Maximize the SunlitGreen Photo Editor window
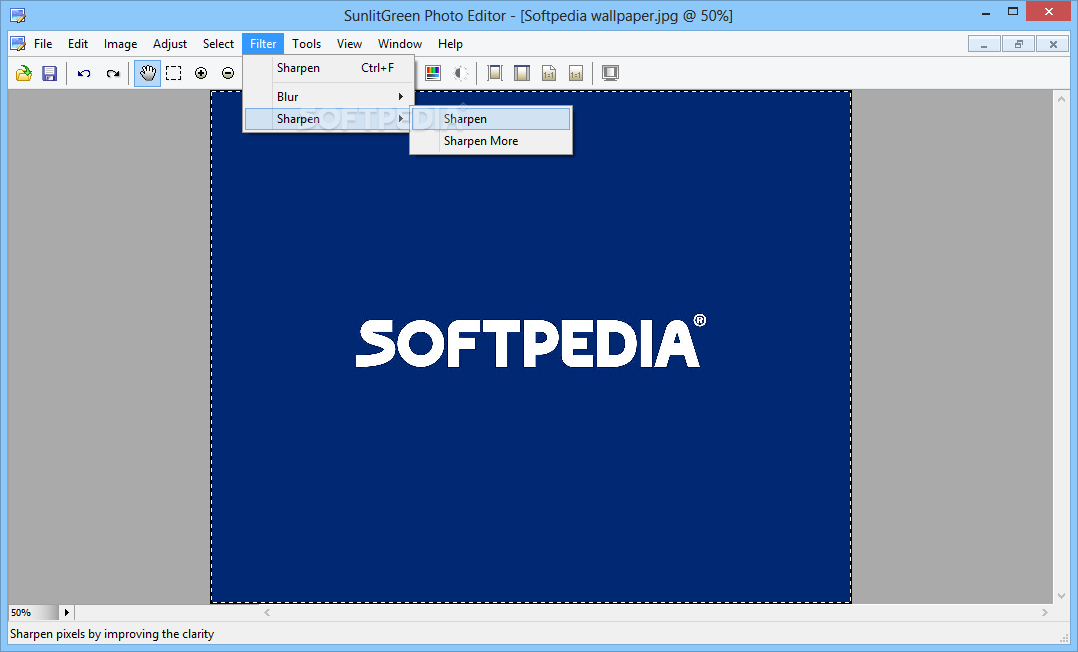 tap(1013, 12)
